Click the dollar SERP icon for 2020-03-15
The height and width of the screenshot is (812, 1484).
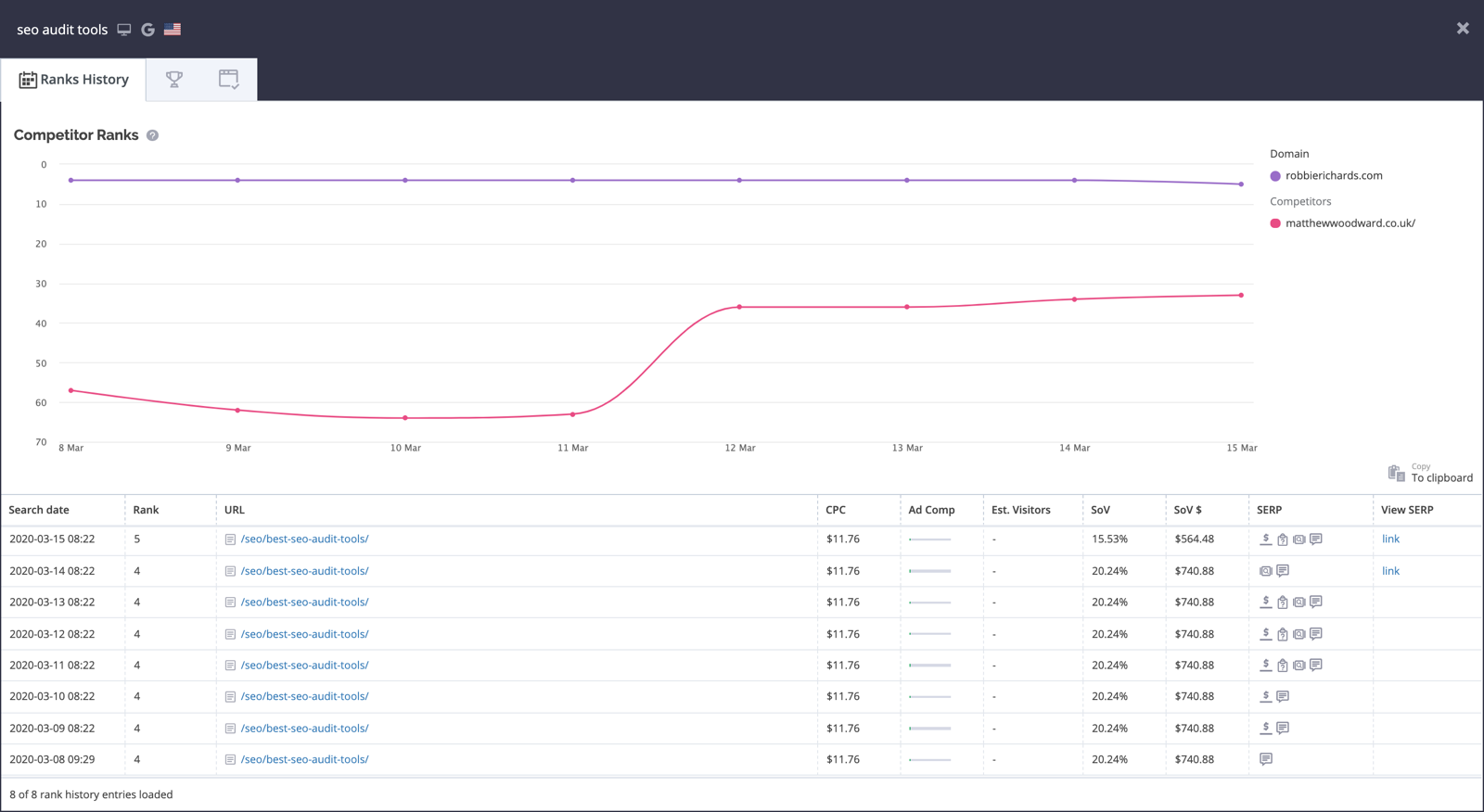1265,539
